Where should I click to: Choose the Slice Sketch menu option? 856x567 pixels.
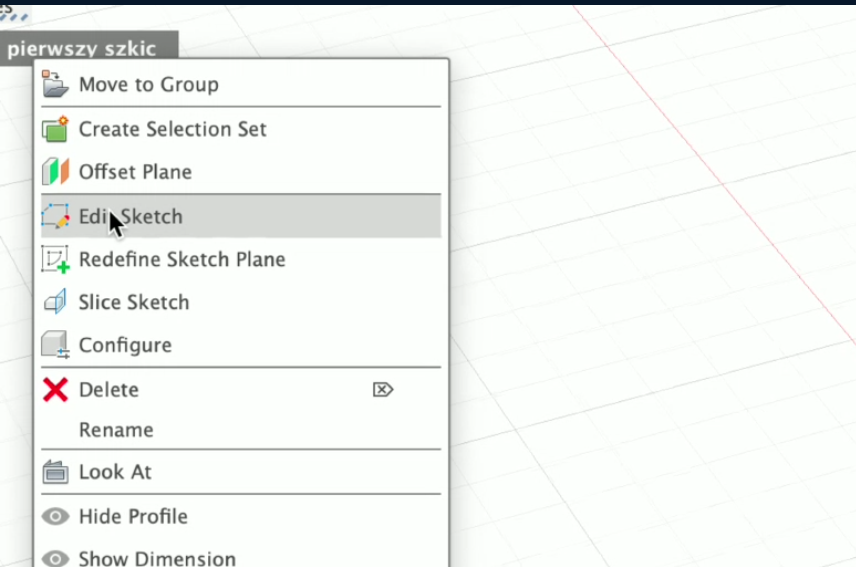click(241, 302)
